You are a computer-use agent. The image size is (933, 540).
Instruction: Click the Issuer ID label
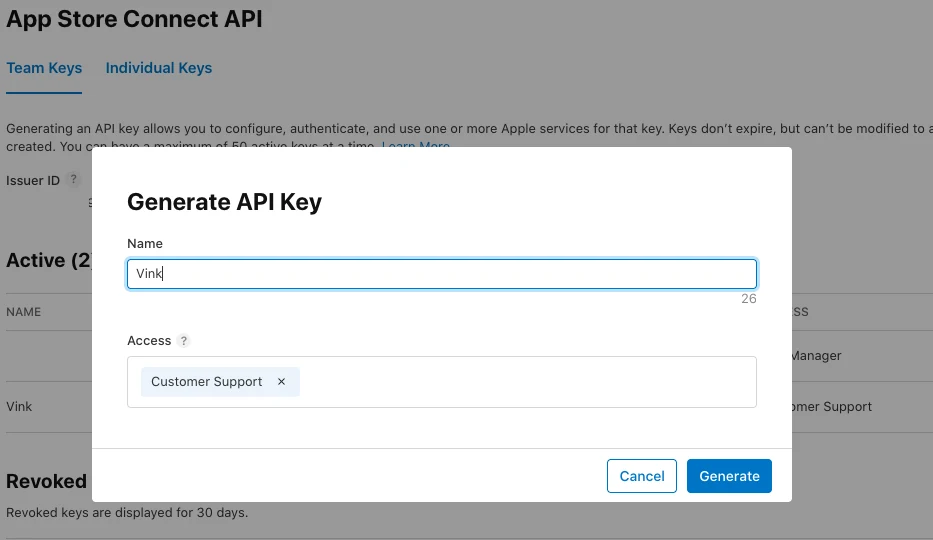point(33,181)
